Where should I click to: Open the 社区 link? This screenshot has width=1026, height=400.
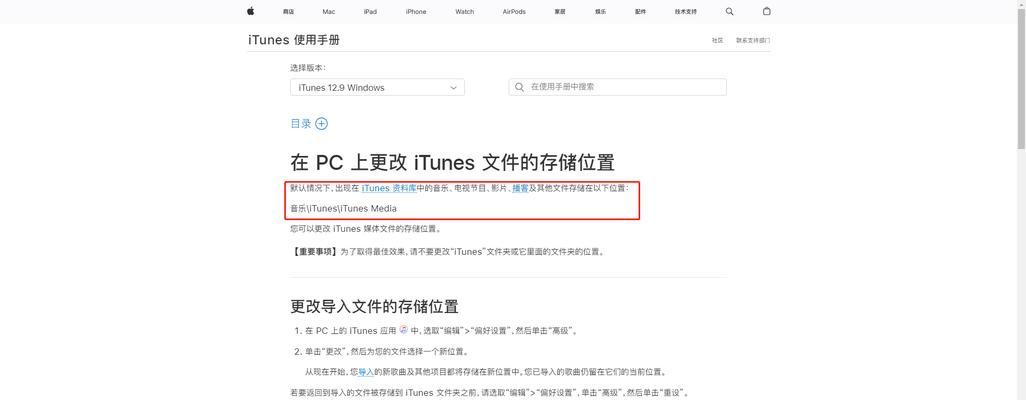pos(718,41)
